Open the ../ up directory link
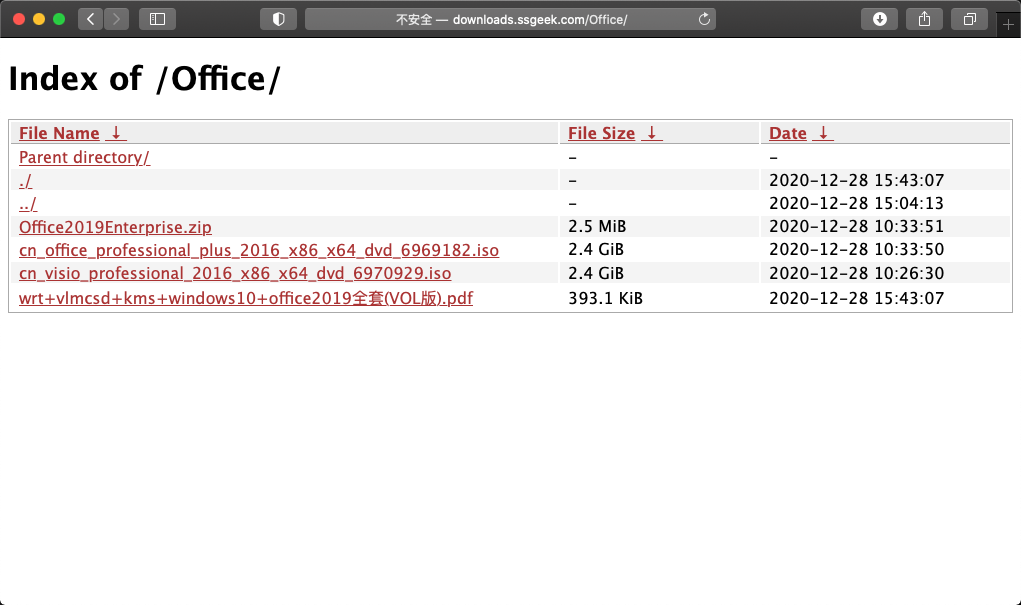1021x605 pixels. [28, 204]
